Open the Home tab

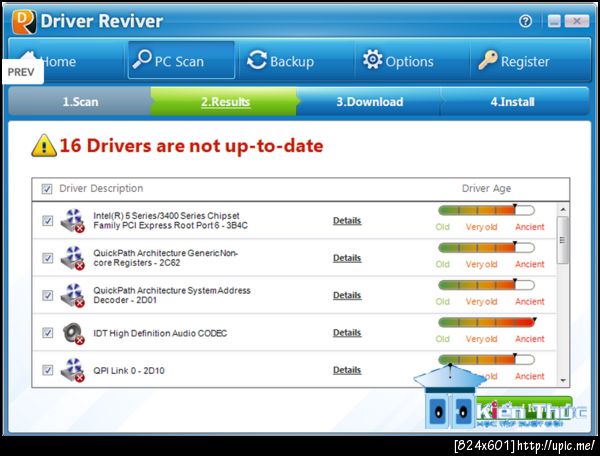click(67, 60)
